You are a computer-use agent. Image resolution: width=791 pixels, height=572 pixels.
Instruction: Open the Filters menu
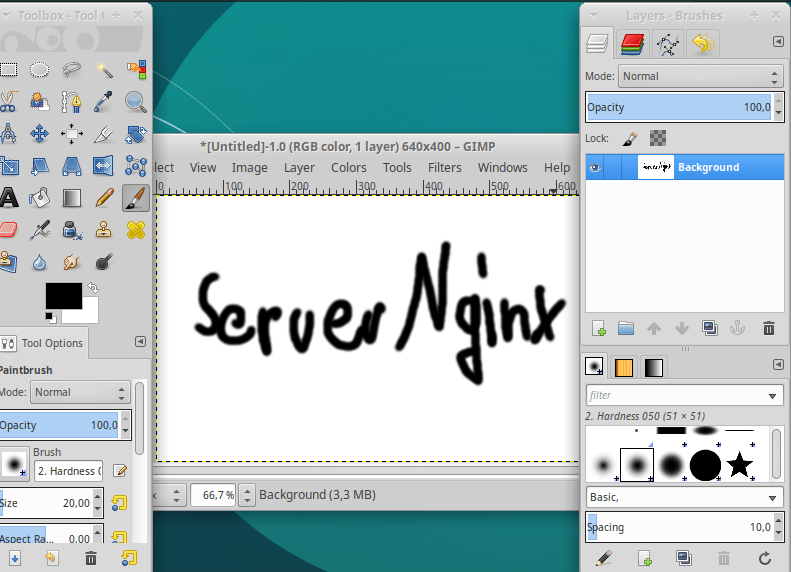[x=444, y=168]
